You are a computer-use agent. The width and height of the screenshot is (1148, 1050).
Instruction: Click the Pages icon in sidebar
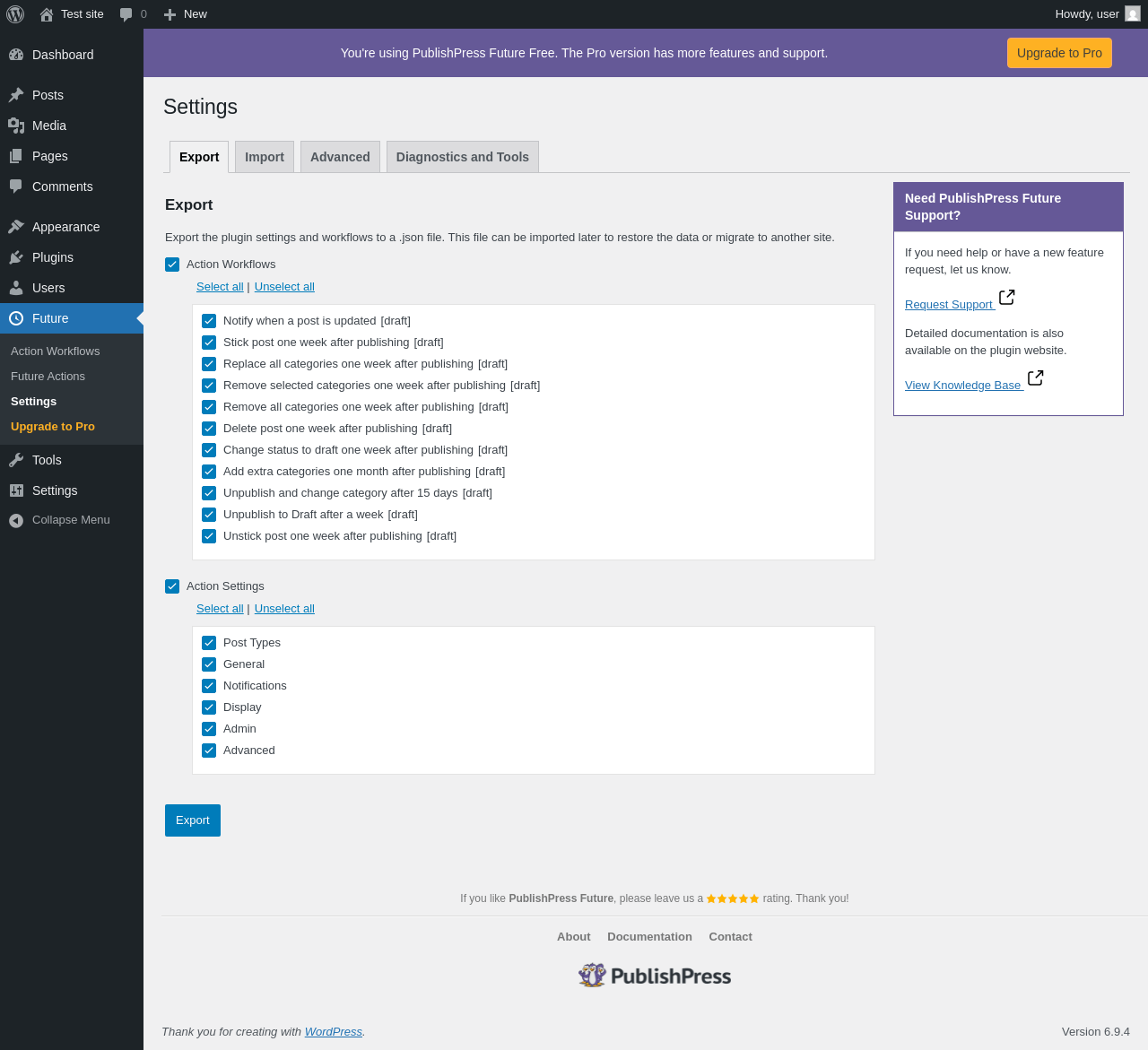[x=16, y=156]
